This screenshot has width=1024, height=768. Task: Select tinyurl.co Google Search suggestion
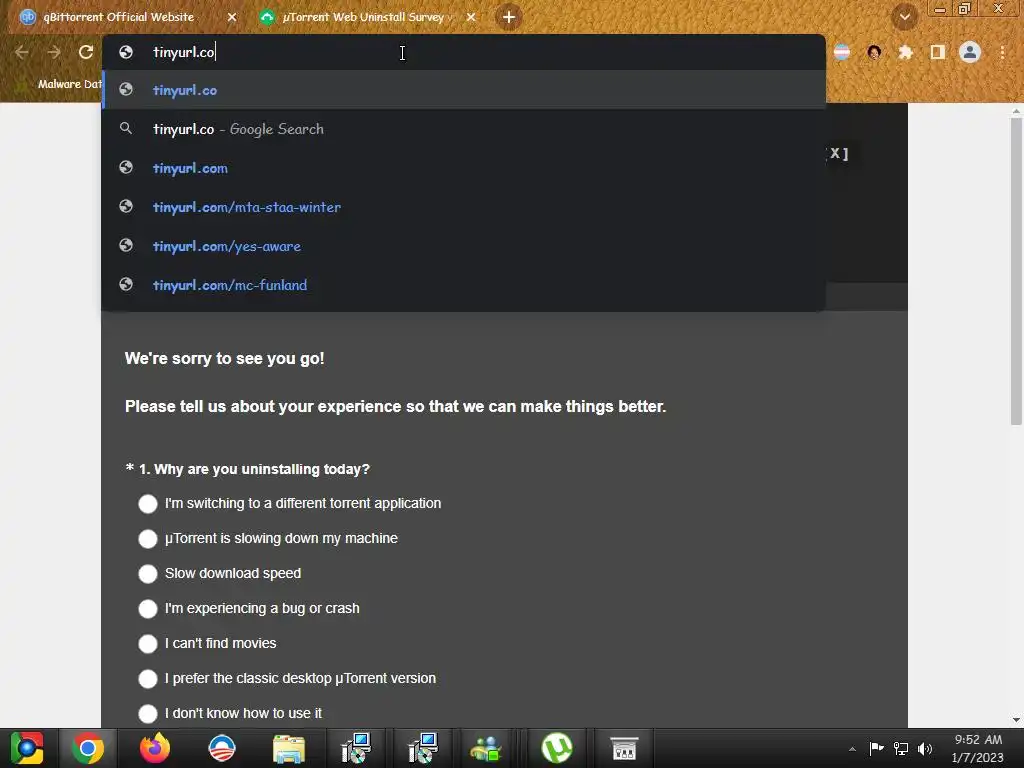[464, 129]
